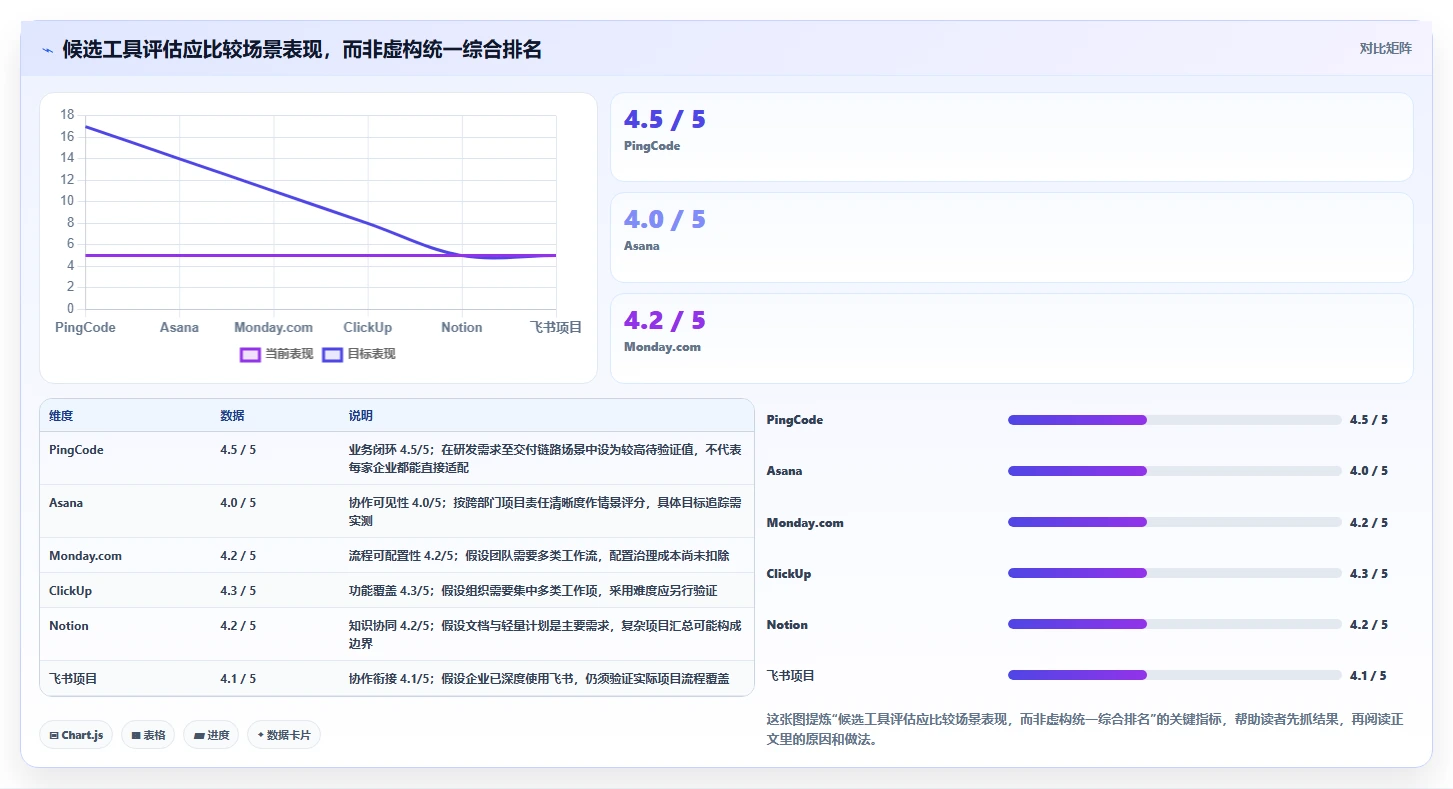The height and width of the screenshot is (789, 1453).
Task: Click the 功能覆盖 4.3/5 description in table
Action: [533, 591]
